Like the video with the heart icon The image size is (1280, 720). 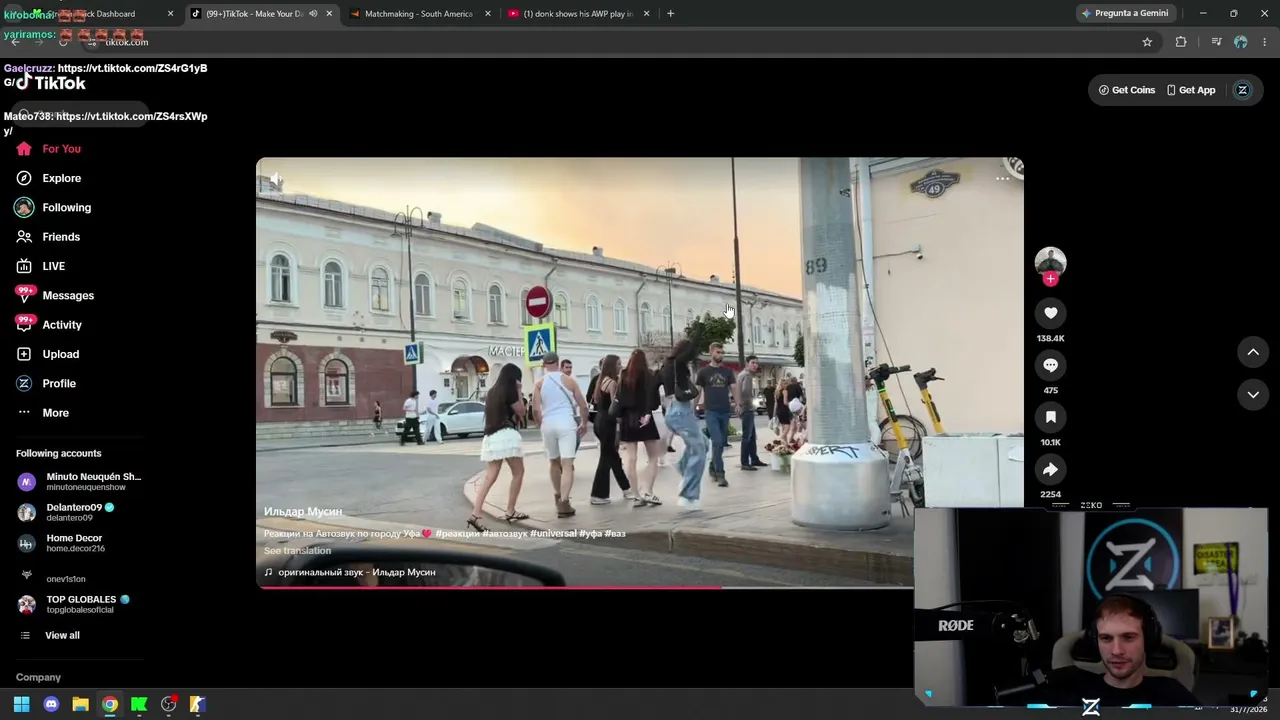(1050, 313)
